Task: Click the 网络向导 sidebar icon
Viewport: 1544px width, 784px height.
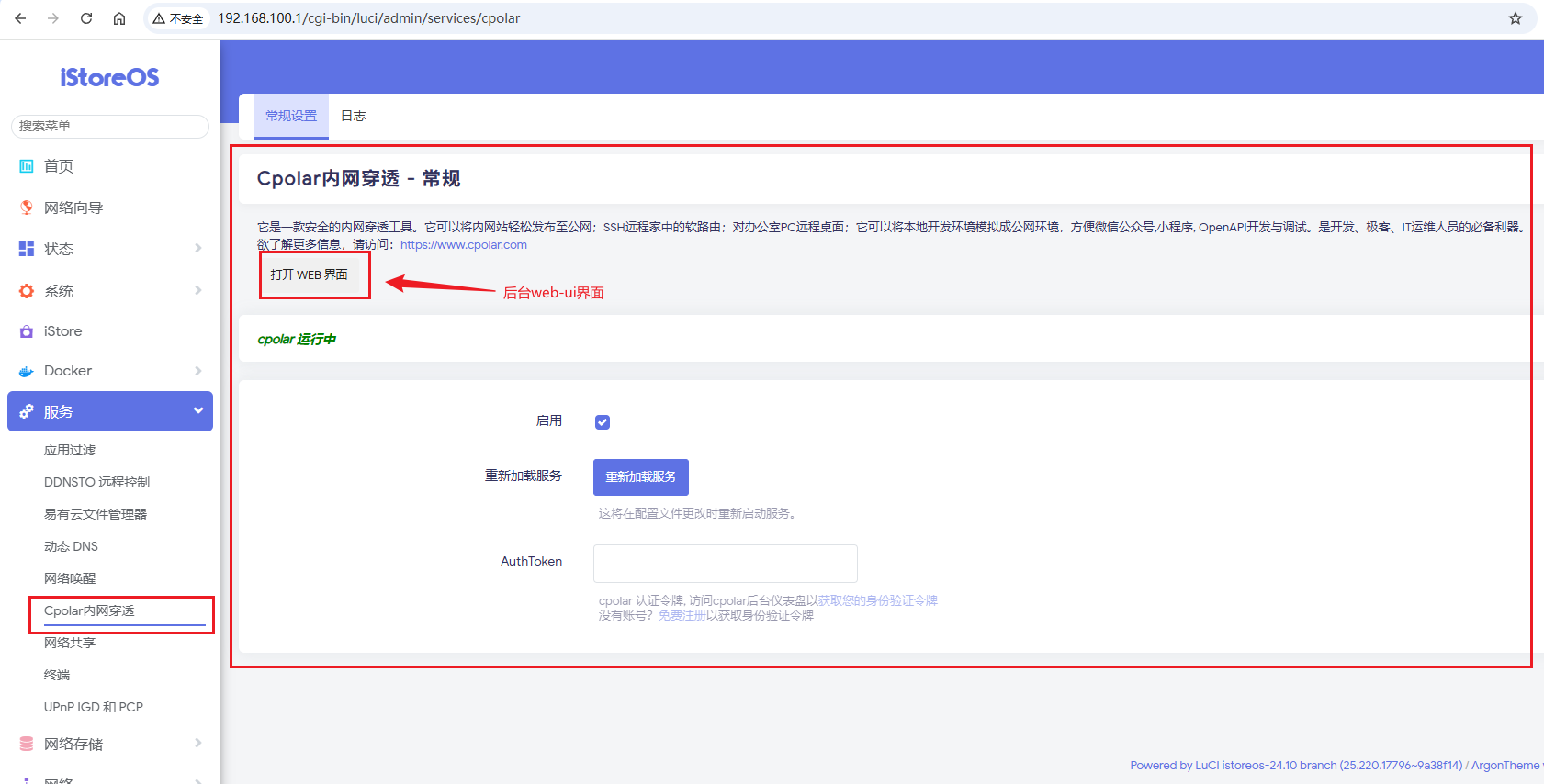Action: (x=27, y=207)
